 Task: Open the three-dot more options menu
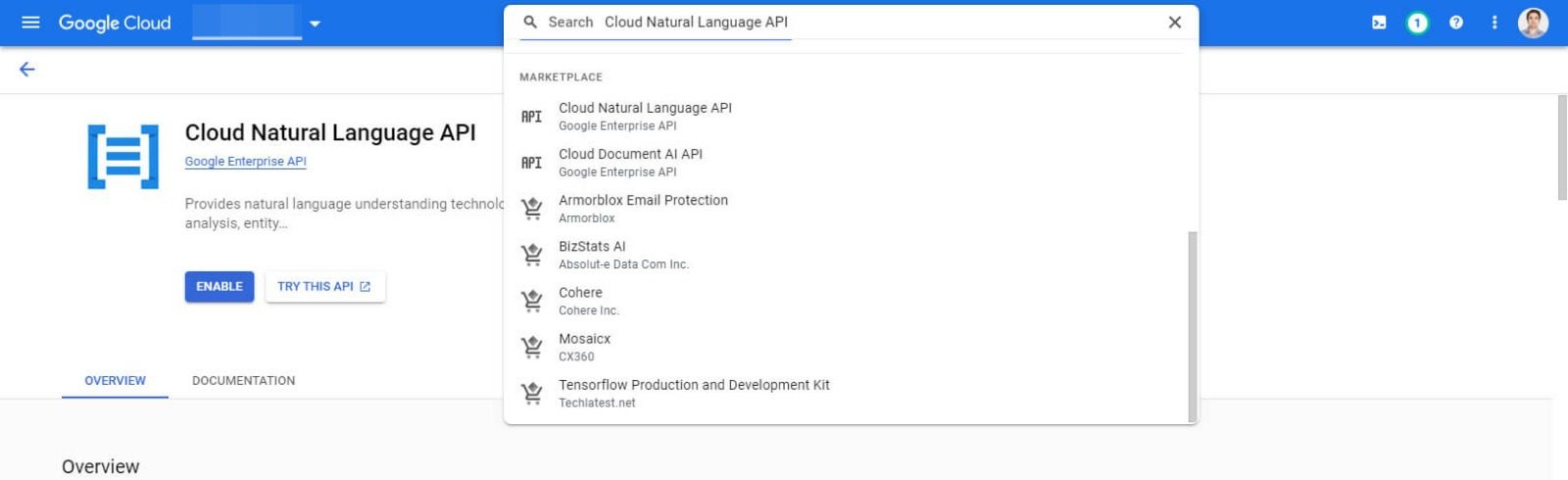click(x=1494, y=23)
